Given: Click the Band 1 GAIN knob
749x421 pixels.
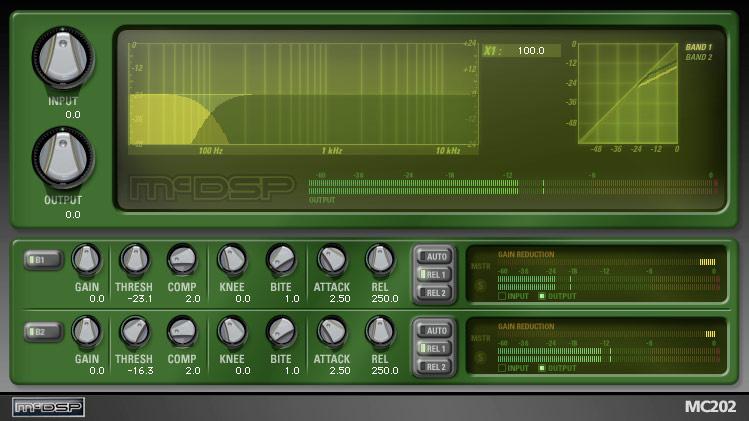Looking at the screenshot, I should pyautogui.click(x=86, y=260).
